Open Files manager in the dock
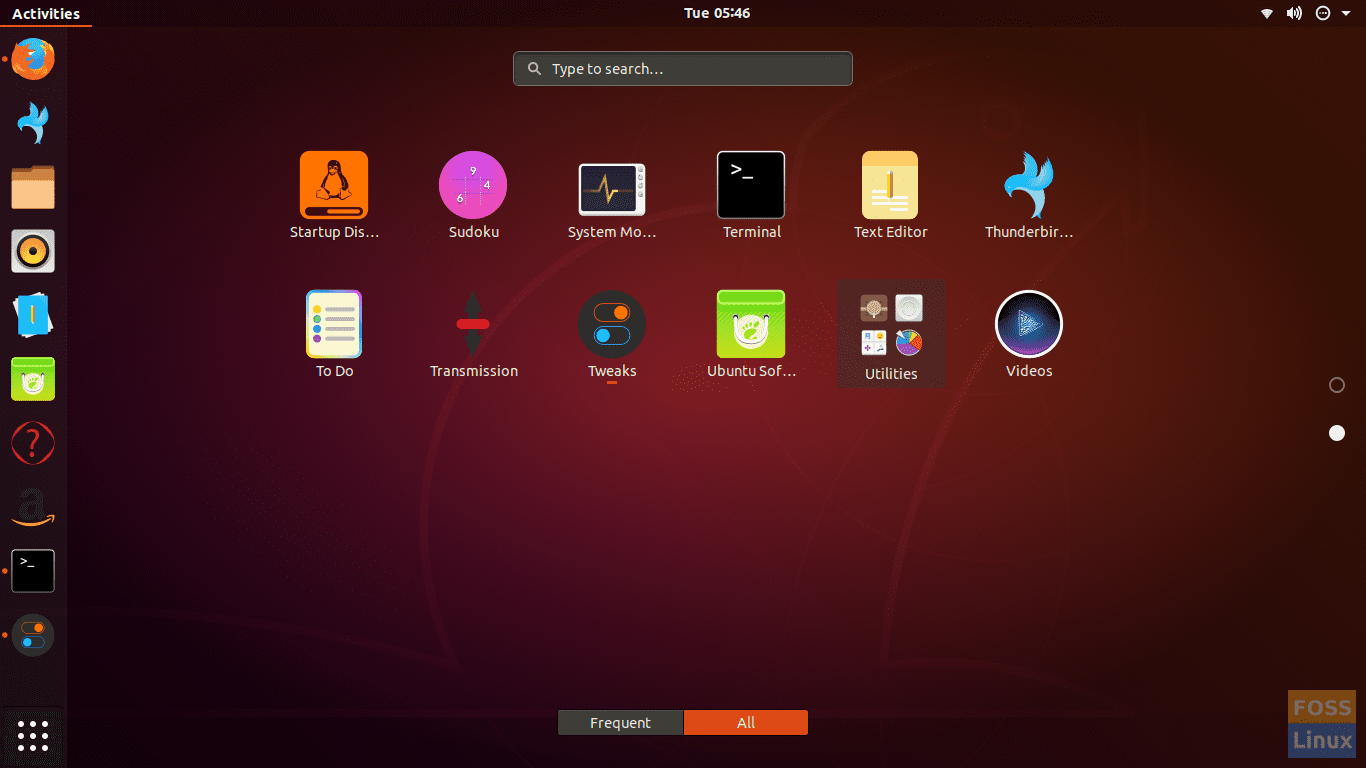The image size is (1366, 768). tap(33, 187)
